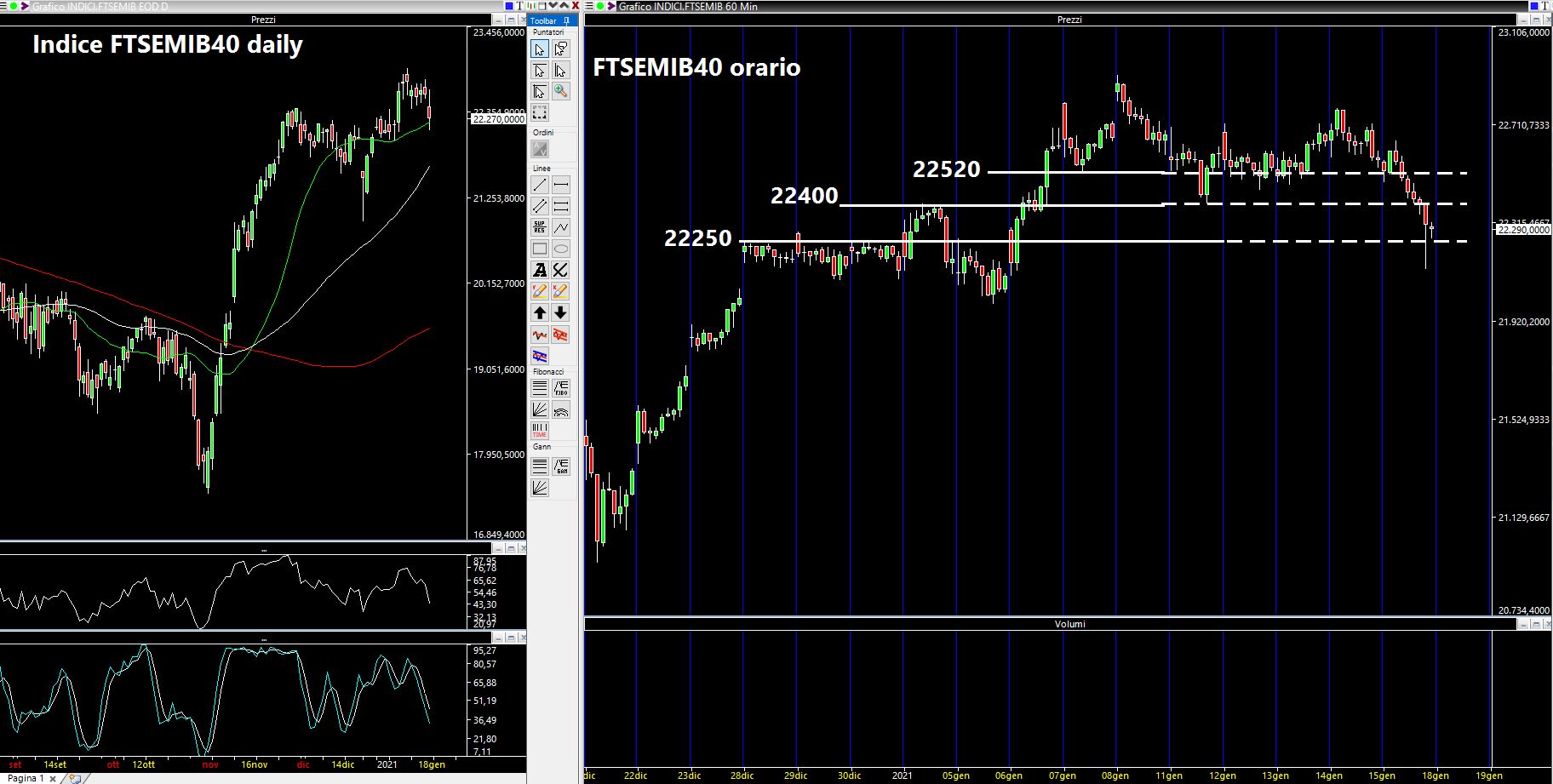Click the 18gen date on daily chart axis

432,764
